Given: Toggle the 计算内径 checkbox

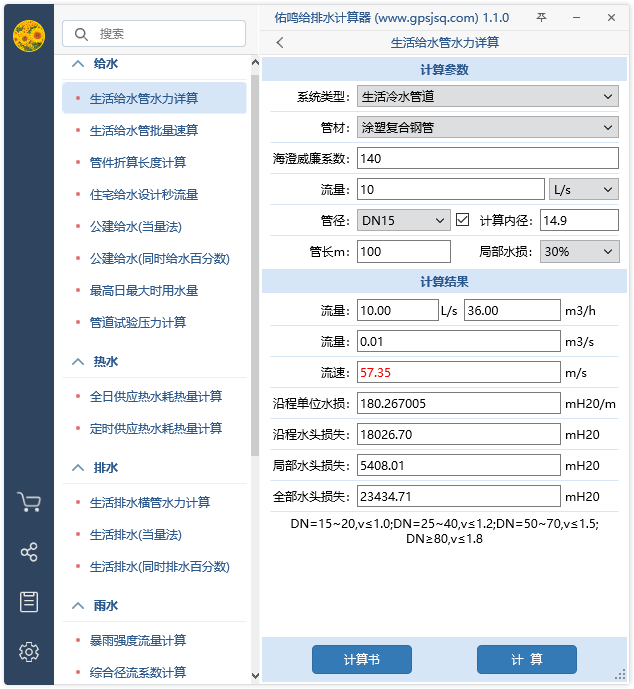Looking at the screenshot, I should click(462, 220).
